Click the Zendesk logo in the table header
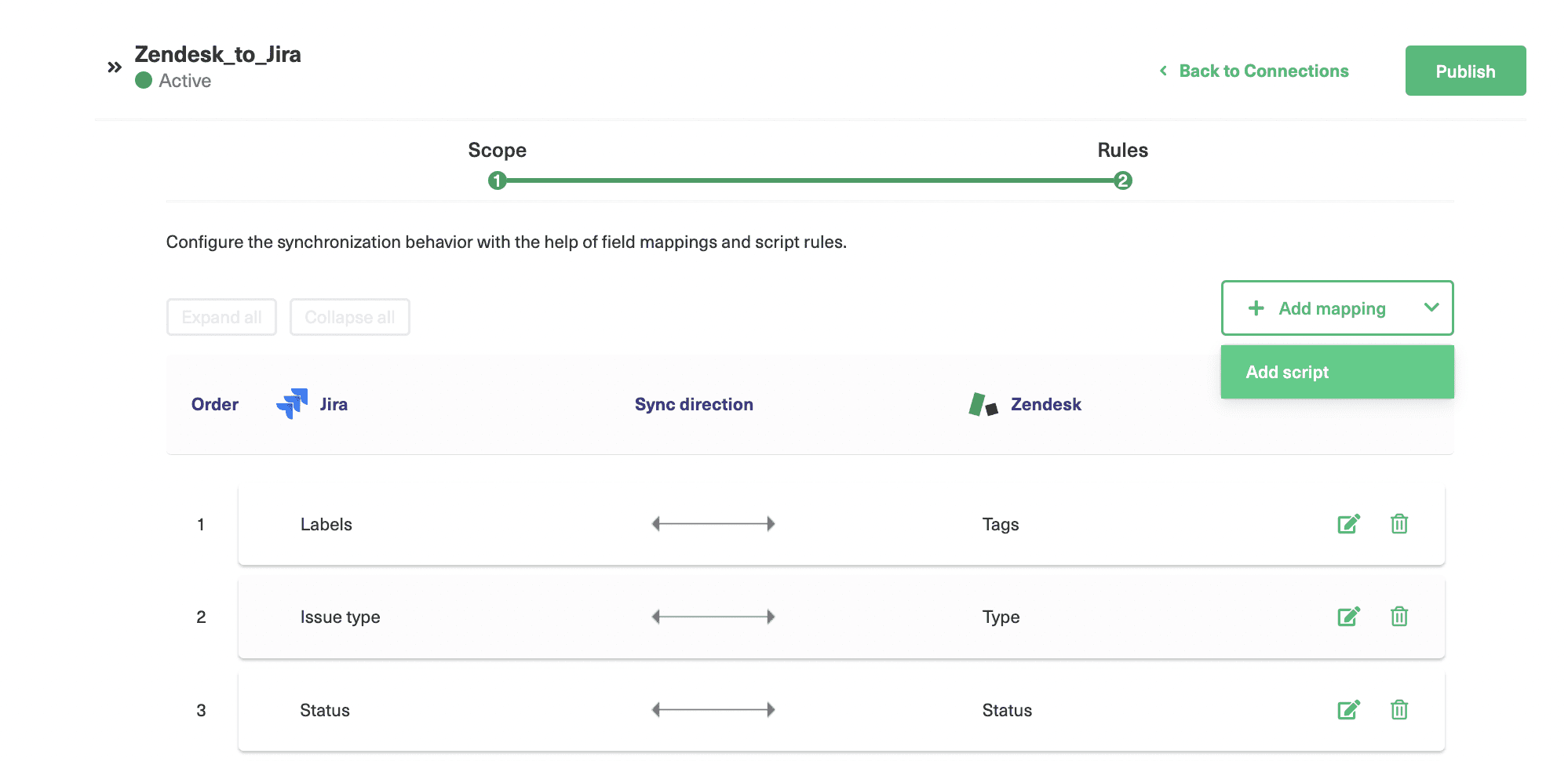 point(980,403)
